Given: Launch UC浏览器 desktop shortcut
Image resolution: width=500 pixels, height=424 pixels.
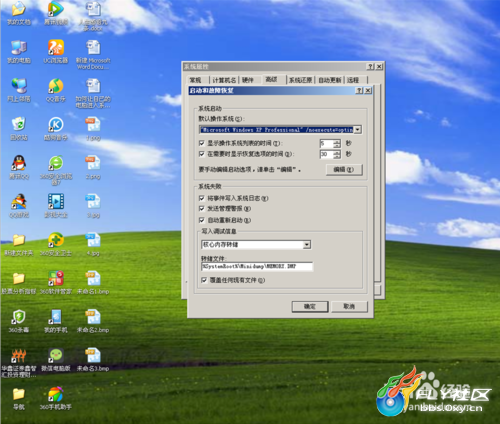Looking at the screenshot, I should [56, 48].
